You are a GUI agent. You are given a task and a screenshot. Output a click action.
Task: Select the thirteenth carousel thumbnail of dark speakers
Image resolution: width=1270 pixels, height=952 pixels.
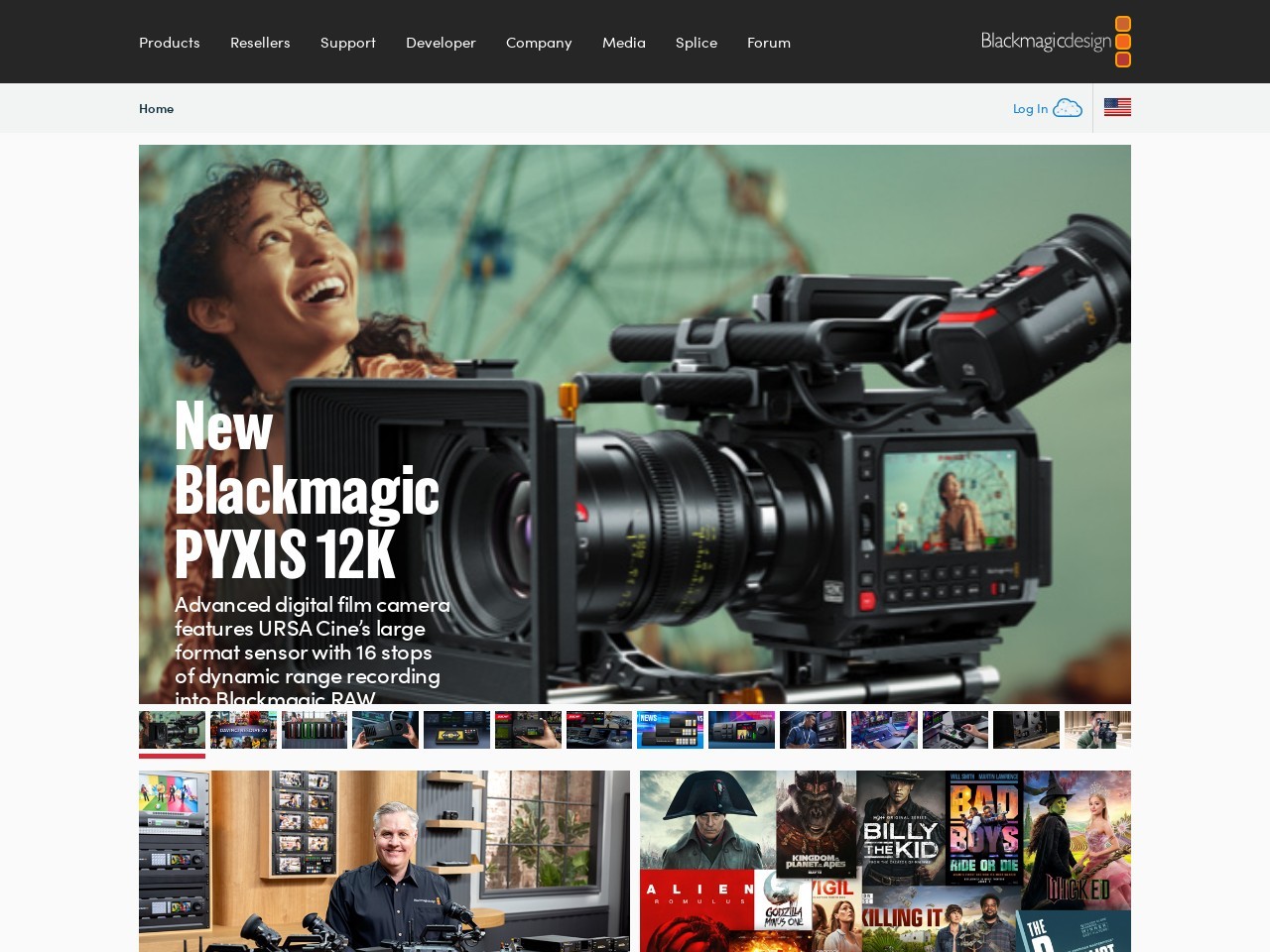tap(1026, 730)
